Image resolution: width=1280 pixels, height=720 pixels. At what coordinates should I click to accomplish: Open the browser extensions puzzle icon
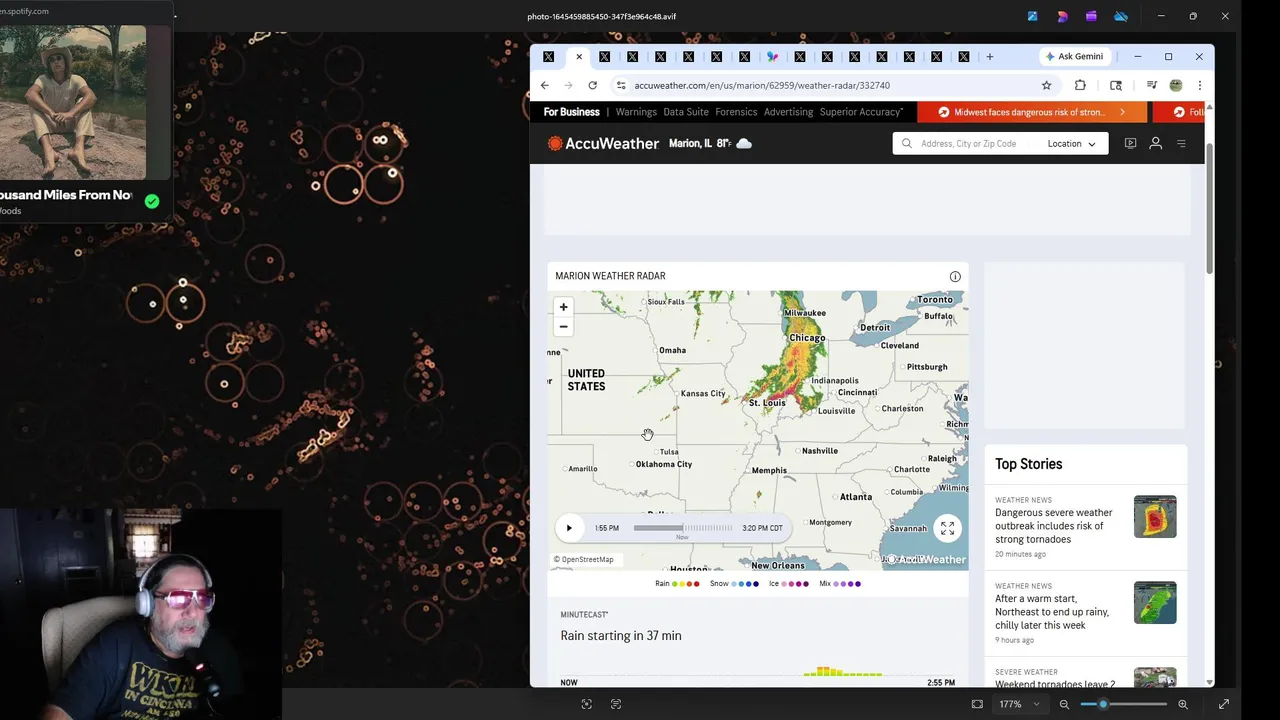point(1080,85)
